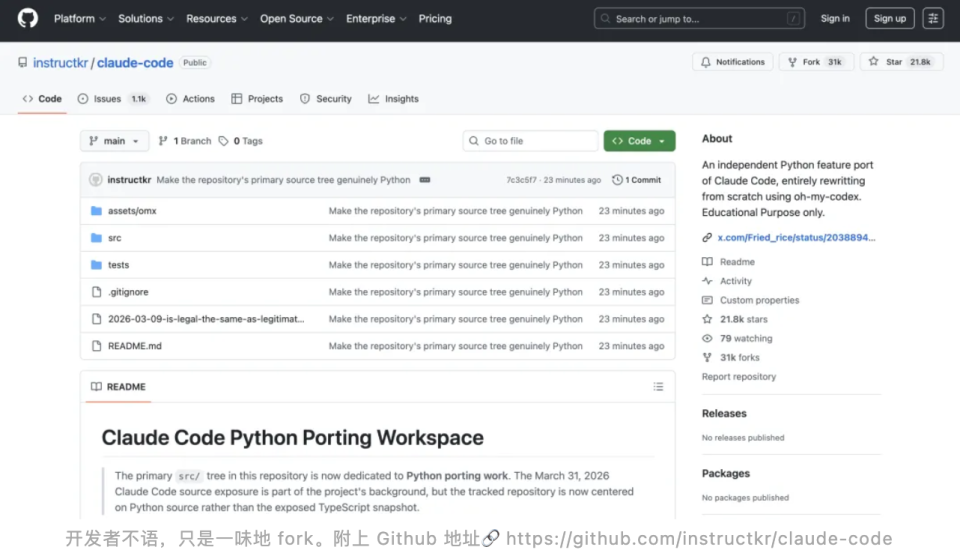Click the GitHub logo icon
Viewport: 960px width, 559px height.
[x=28, y=18]
